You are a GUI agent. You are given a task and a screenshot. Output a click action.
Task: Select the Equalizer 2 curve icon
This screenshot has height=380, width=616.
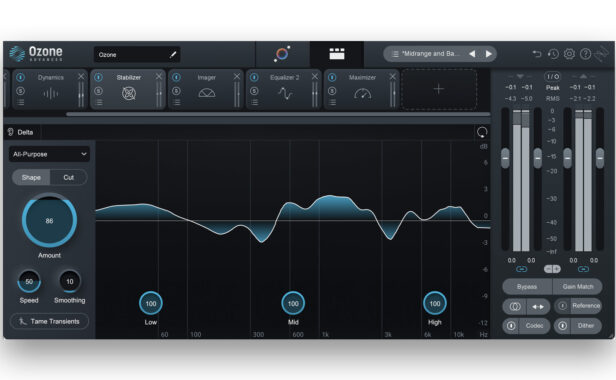click(285, 94)
